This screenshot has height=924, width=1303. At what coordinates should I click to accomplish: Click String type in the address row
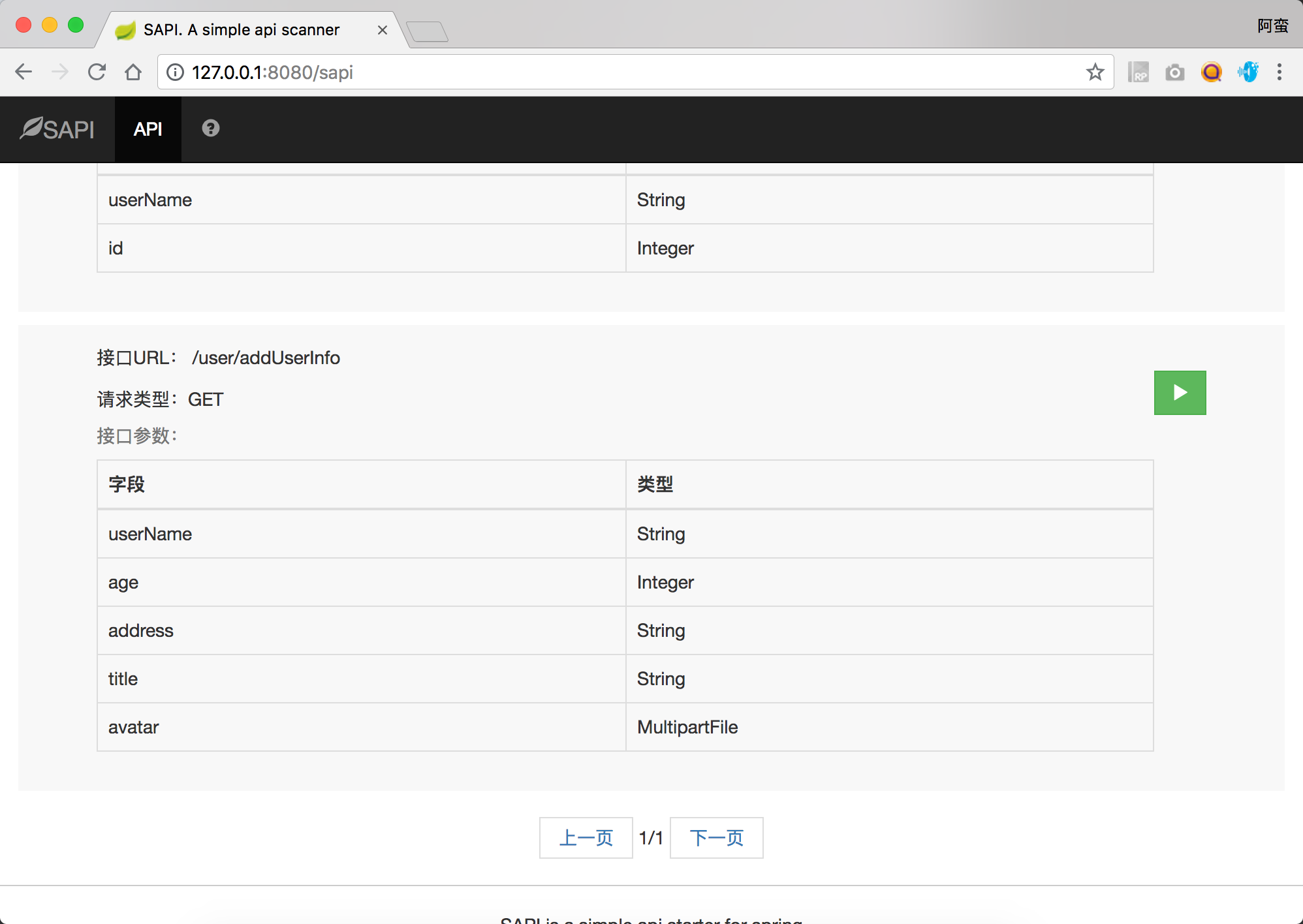pos(889,630)
